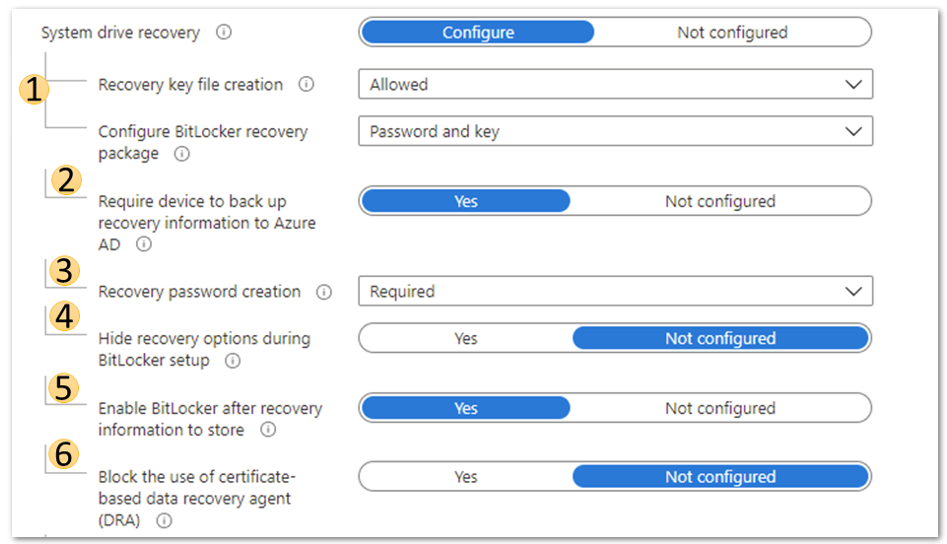Set System drive recovery to Not configured
The width and height of the screenshot is (947, 544).
(732, 32)
